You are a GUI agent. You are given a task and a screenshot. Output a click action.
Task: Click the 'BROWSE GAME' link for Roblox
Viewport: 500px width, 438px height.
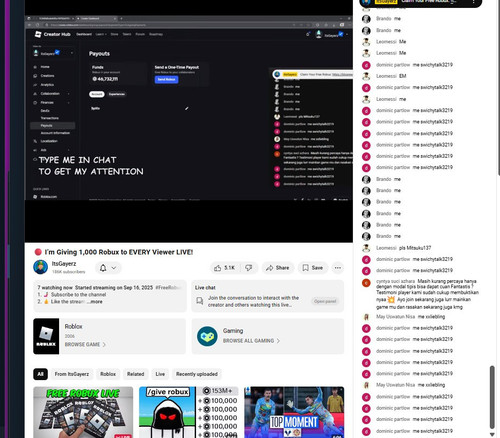click(x=85, y=345)
